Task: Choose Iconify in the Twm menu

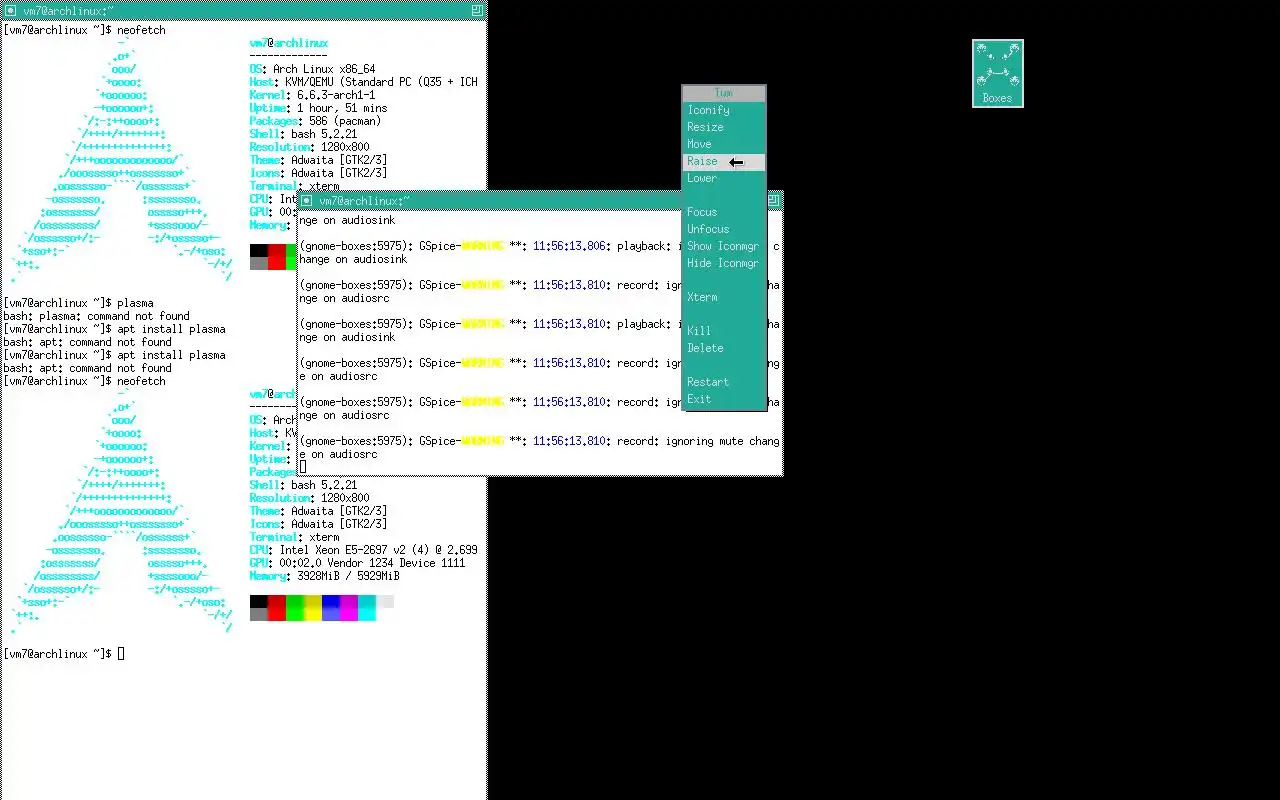Action: tap(724, 111)
